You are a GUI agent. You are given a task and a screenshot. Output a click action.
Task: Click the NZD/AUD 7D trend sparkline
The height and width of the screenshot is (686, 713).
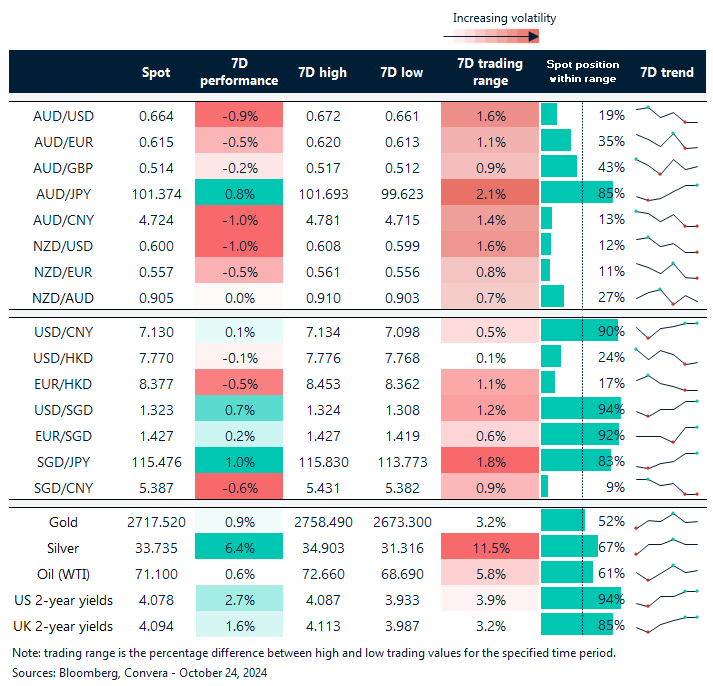[x=667, y=296]
